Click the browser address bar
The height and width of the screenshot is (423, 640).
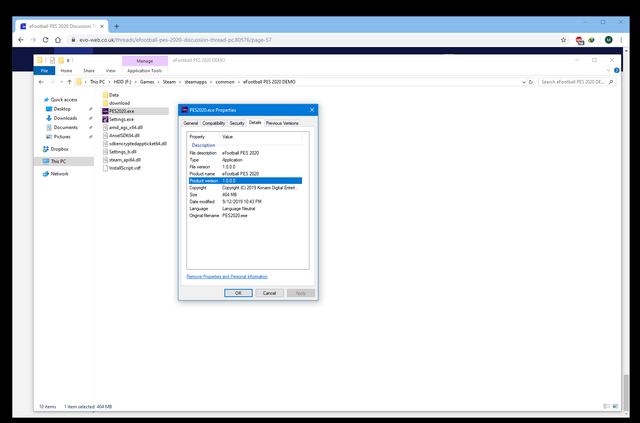[300, 40]
